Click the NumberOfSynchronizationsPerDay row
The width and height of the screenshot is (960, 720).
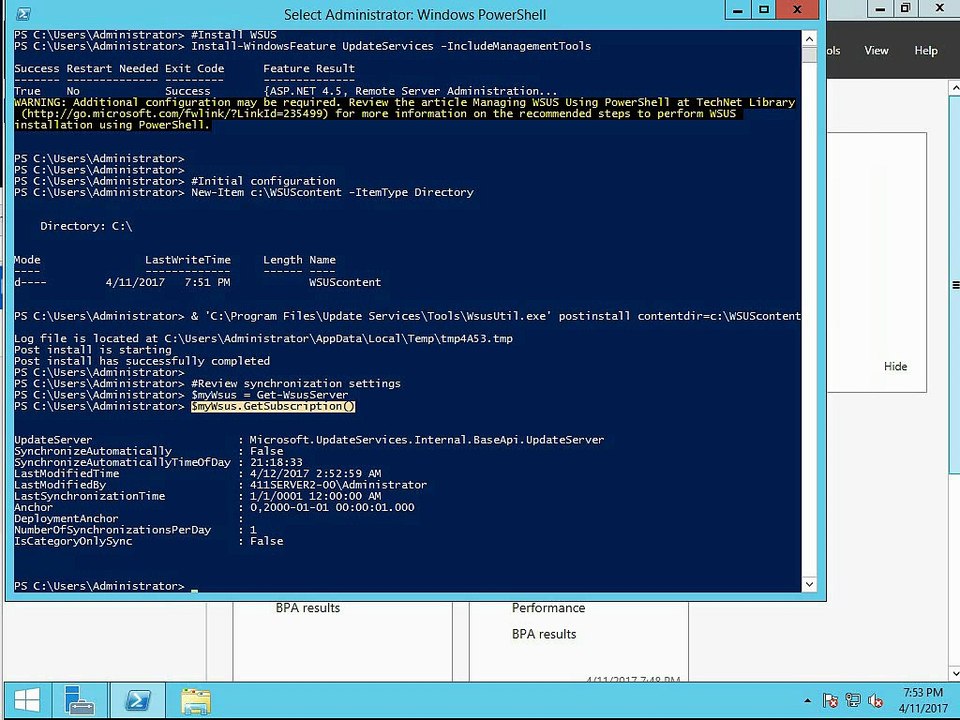(135, 530)
